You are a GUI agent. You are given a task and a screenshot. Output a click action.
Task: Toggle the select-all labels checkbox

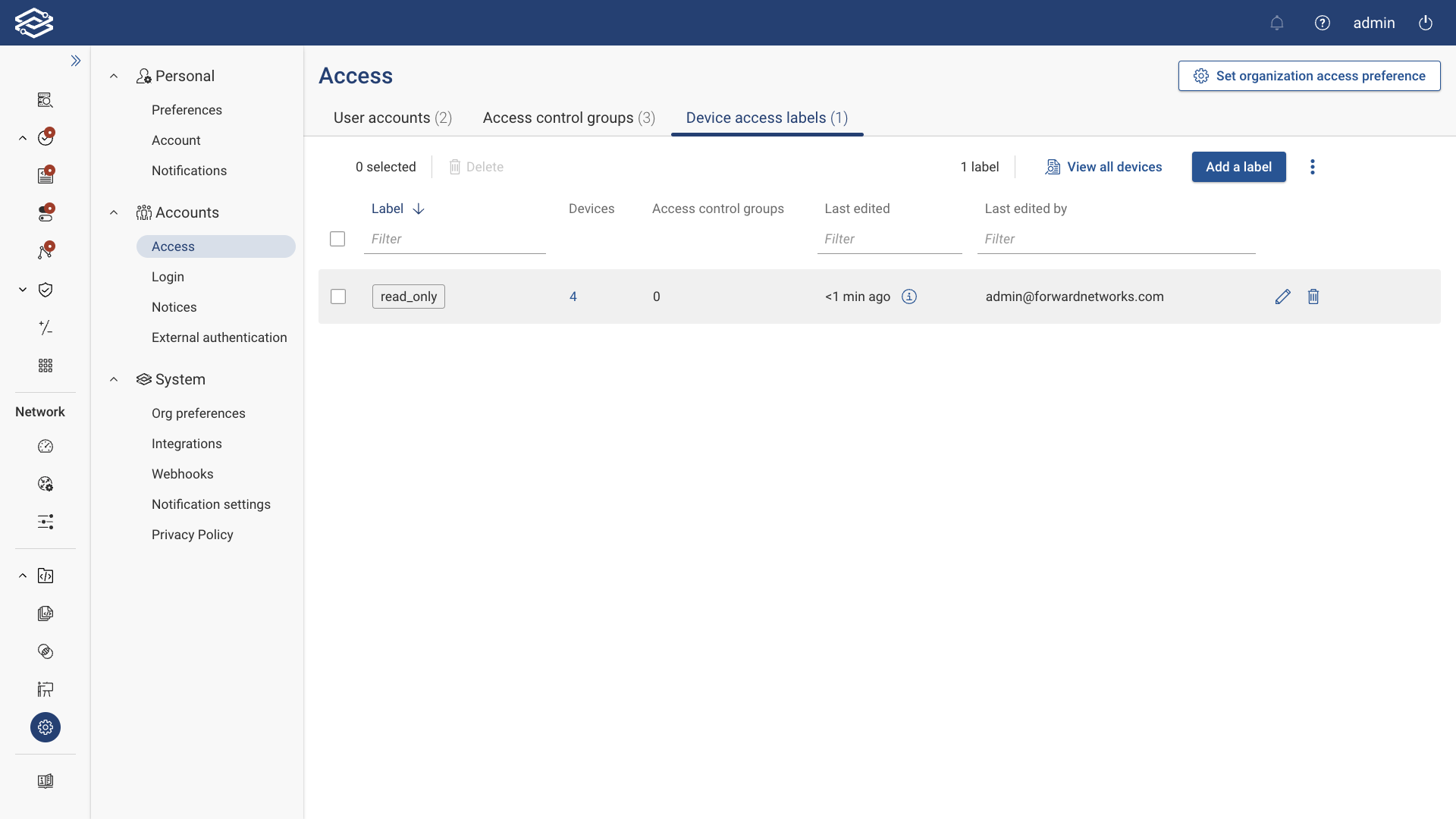coord(337,238)
